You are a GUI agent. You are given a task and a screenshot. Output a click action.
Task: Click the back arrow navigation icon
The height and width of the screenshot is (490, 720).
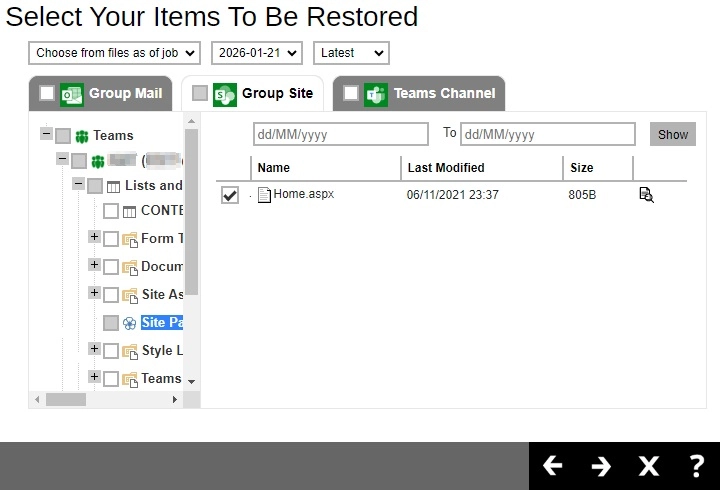pyautogui.click(x=552, y=466)
